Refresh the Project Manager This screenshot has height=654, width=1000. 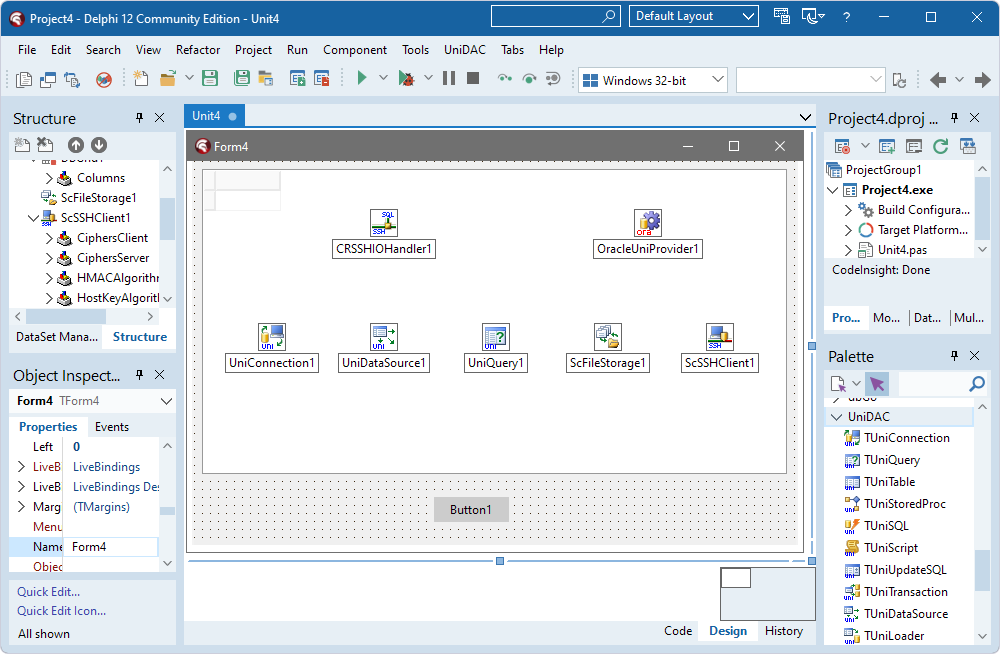pyautogui.click(x=940, y=145)
